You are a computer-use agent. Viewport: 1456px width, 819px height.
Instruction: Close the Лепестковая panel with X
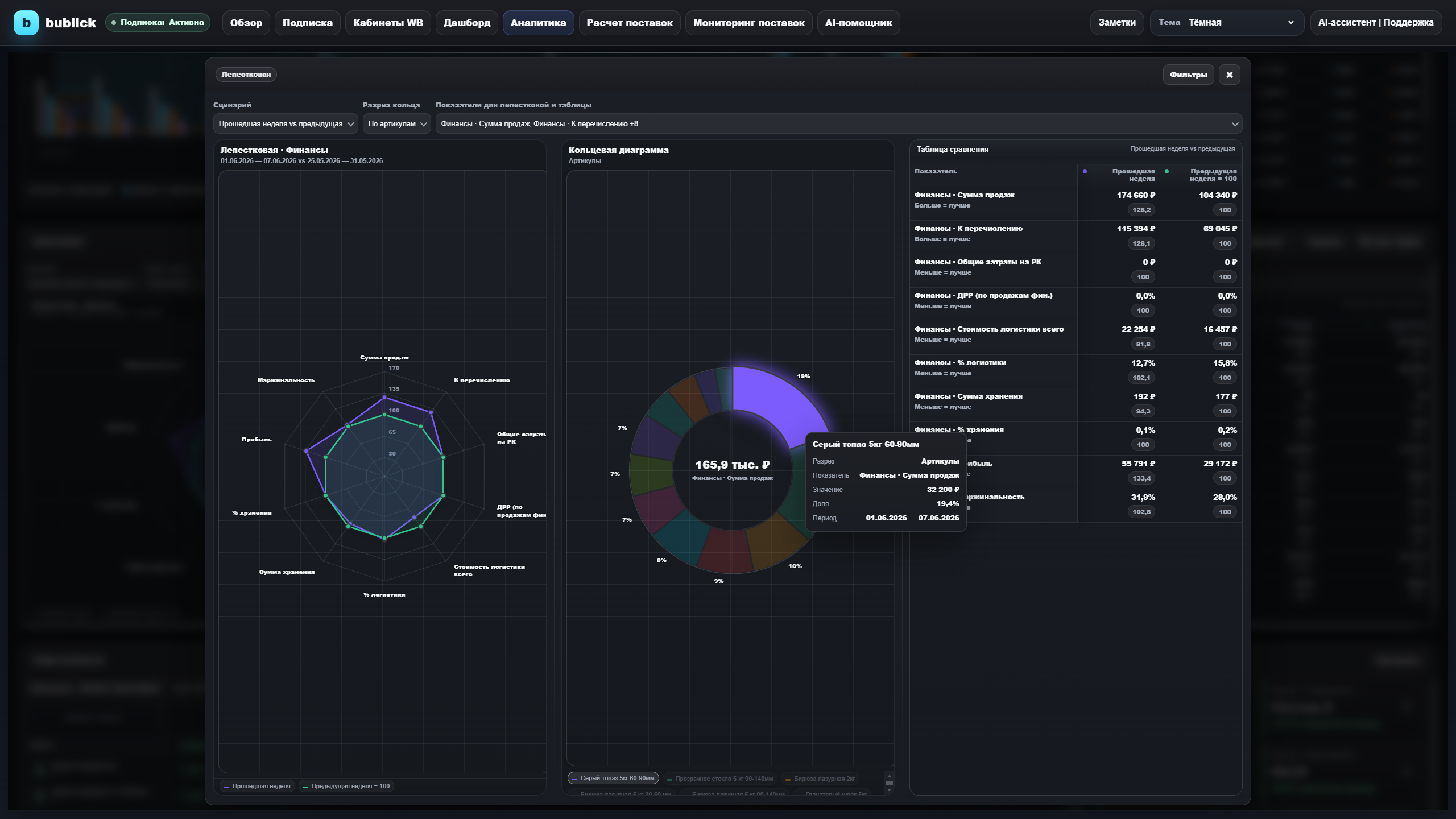[1229, 75]
